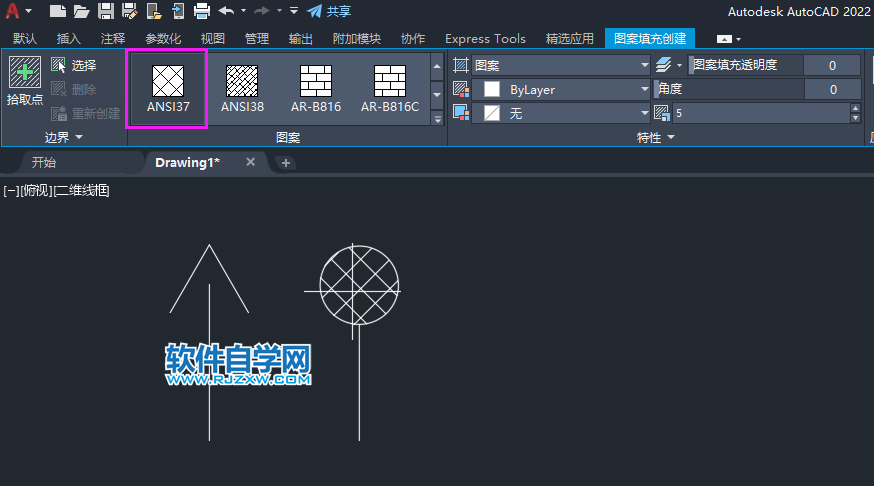The width and height of the screenshot is (874, 486).
Task: Click the hatch layer override icon
Action: pos(663,65)
